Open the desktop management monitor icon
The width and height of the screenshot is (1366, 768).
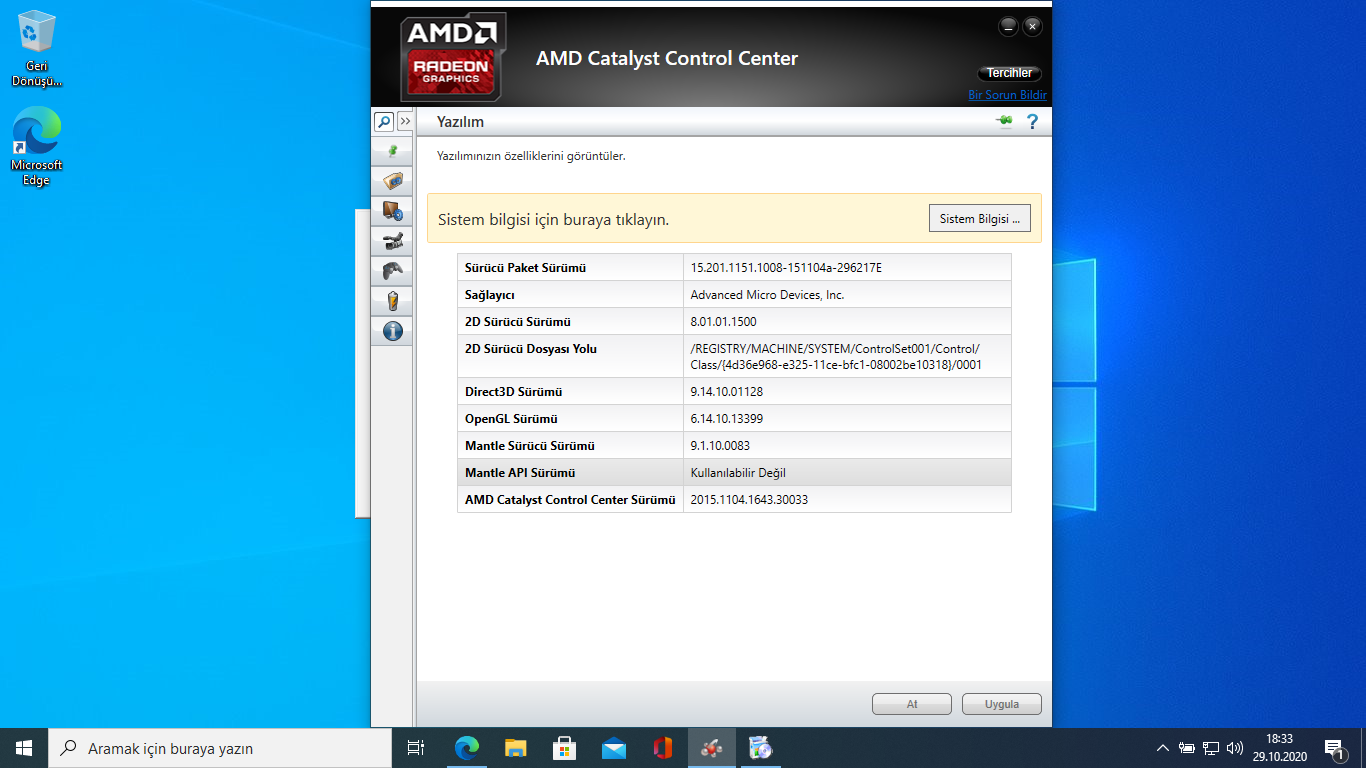[392, 211]
